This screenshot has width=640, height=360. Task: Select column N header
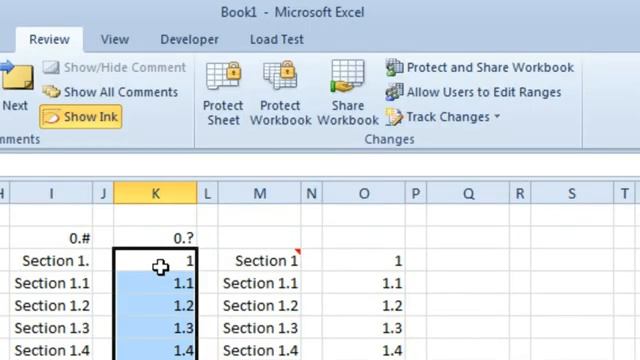(x=311, y=193)
